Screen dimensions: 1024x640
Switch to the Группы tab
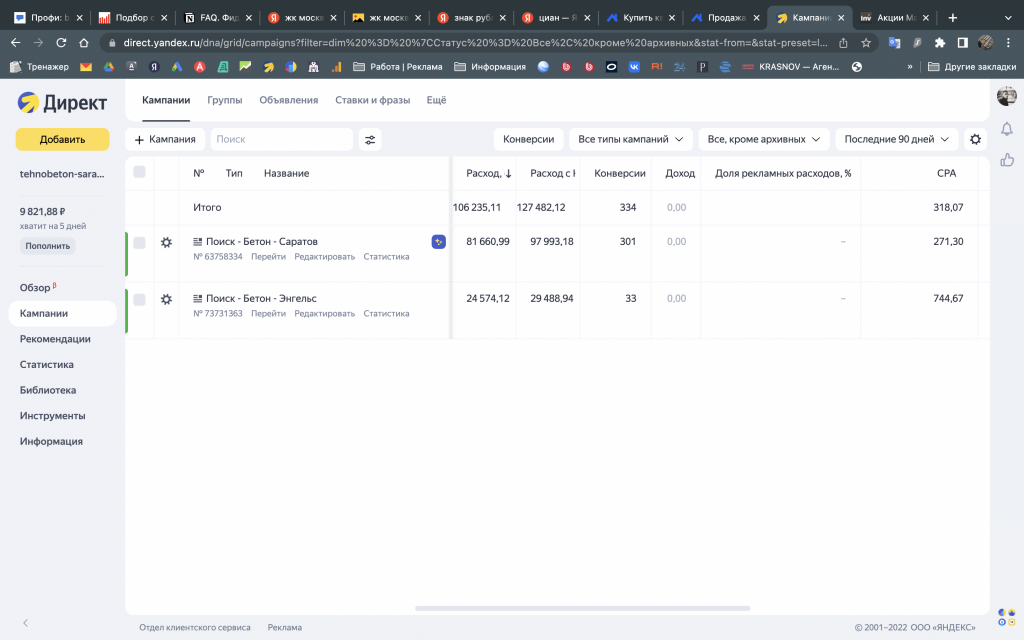click(224, 100)
